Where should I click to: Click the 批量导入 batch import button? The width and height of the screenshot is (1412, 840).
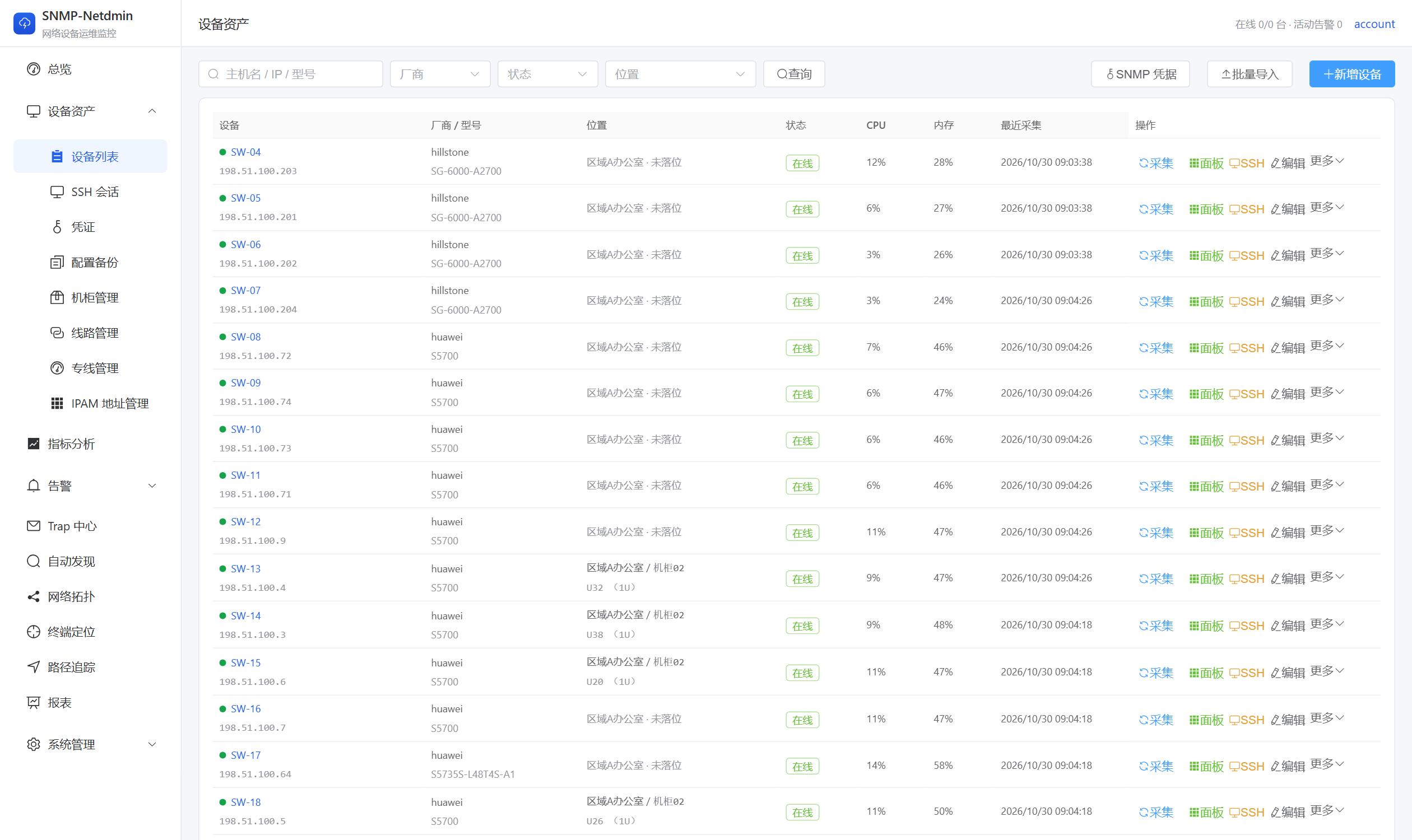[1250, 74]
